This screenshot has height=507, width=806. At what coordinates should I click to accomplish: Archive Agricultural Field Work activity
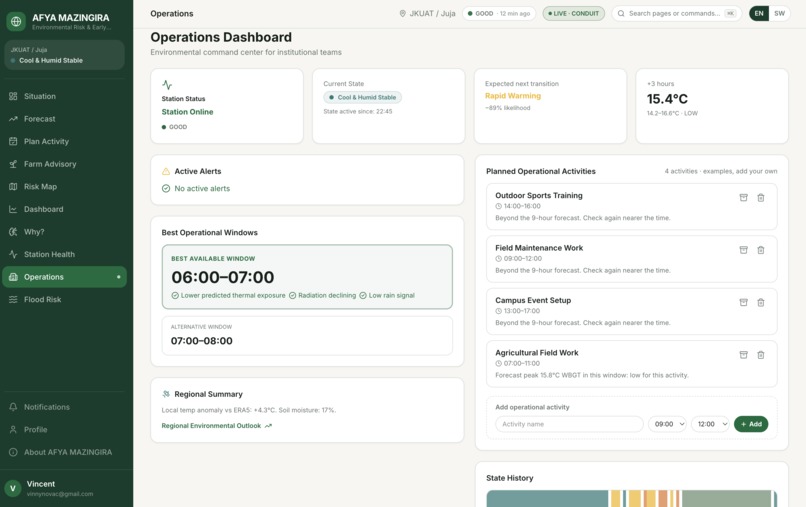click(x=743, y=355)
